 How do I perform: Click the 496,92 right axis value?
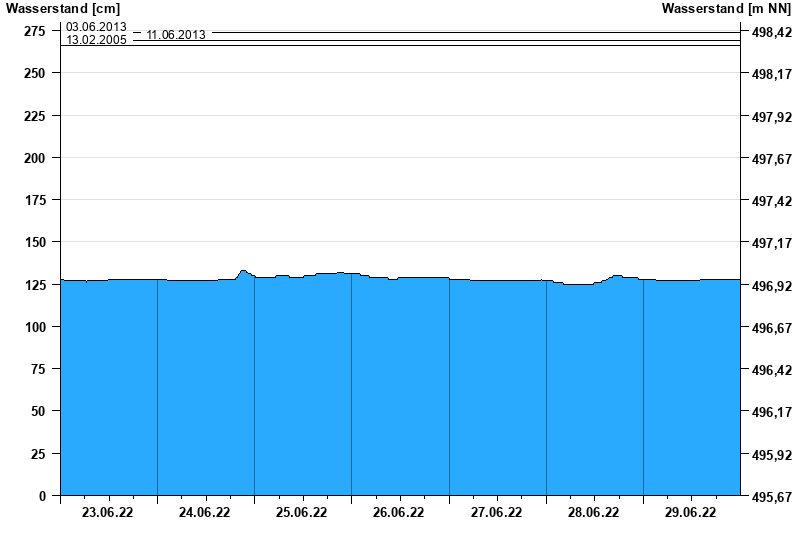click(x=771, y=286)
